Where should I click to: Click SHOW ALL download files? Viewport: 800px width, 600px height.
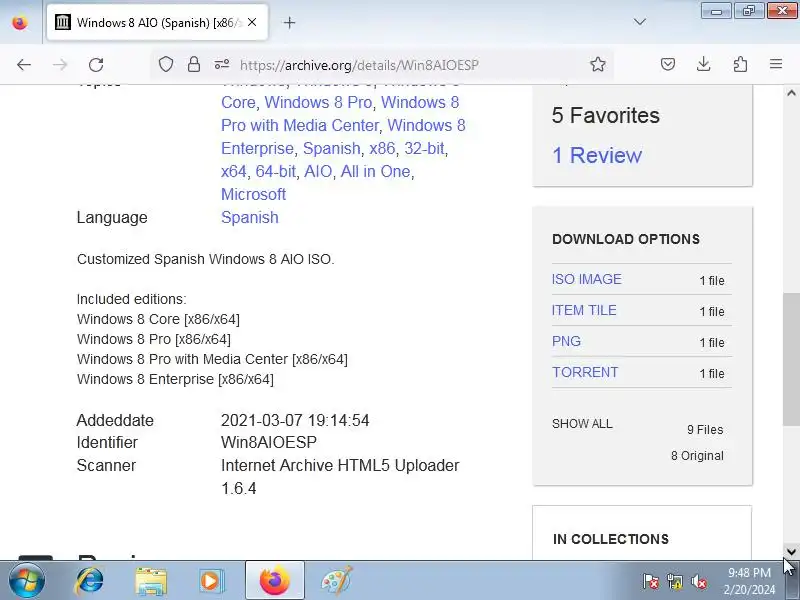coord(582,424)
